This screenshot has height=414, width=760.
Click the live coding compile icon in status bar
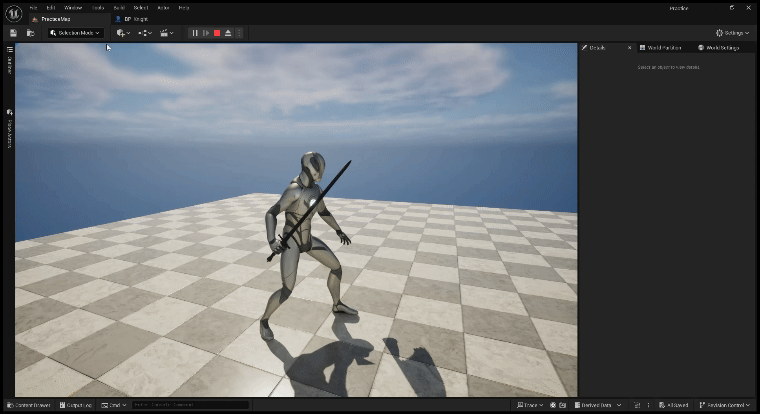point(637,405)
